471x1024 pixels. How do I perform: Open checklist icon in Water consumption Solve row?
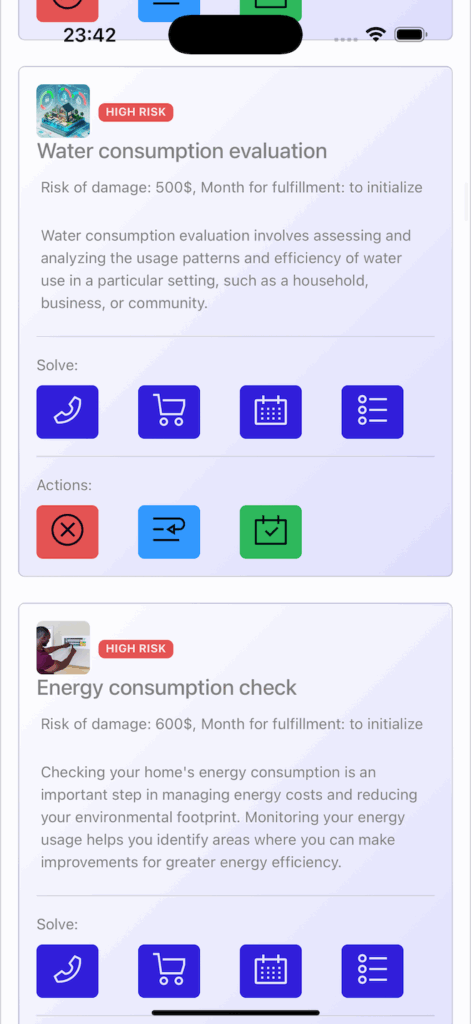click(372, 412)
